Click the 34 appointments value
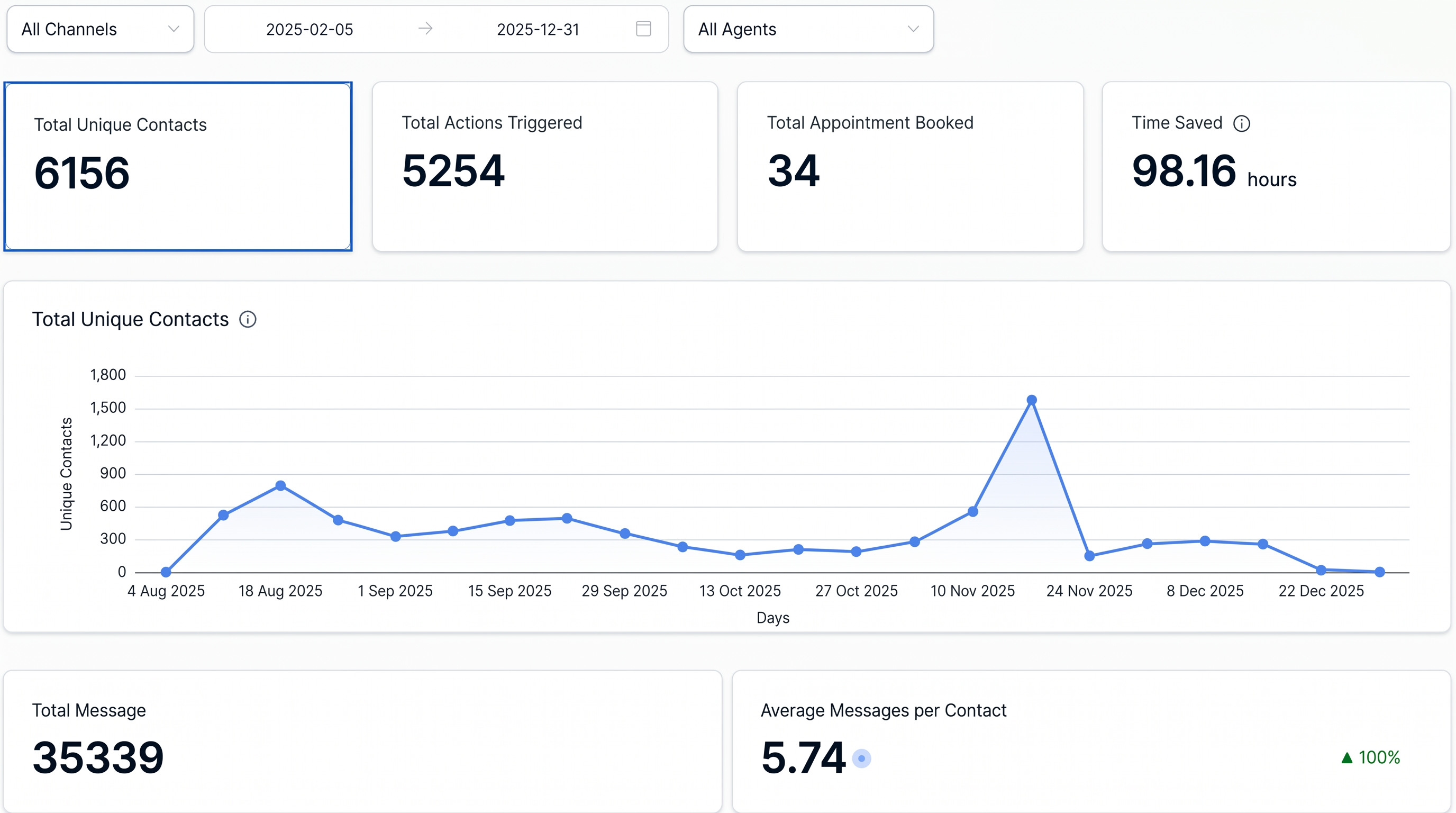This screenshot has height=813, width=1456. click(793, 171)
